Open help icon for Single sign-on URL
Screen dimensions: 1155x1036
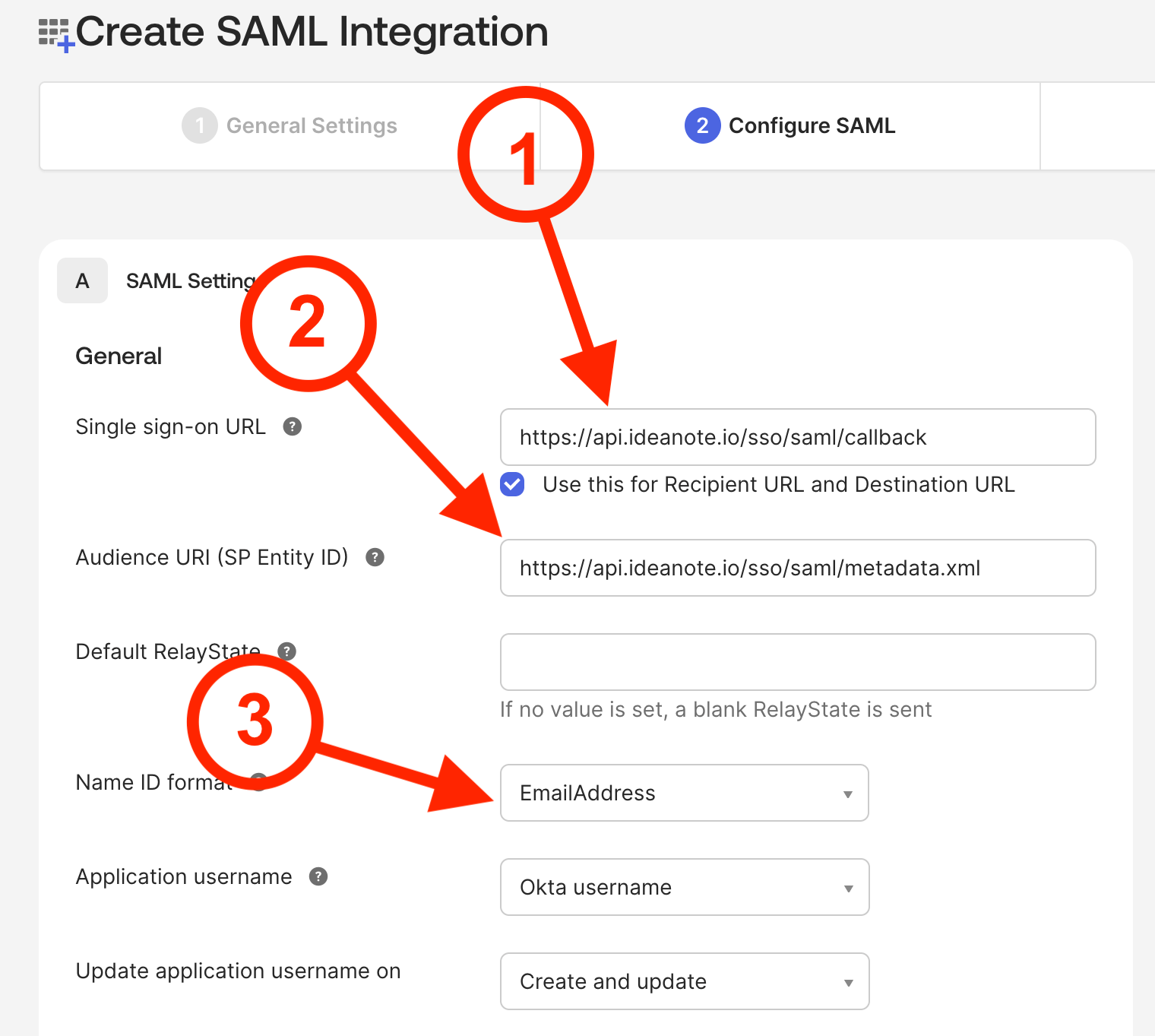(x=293, y=426)
